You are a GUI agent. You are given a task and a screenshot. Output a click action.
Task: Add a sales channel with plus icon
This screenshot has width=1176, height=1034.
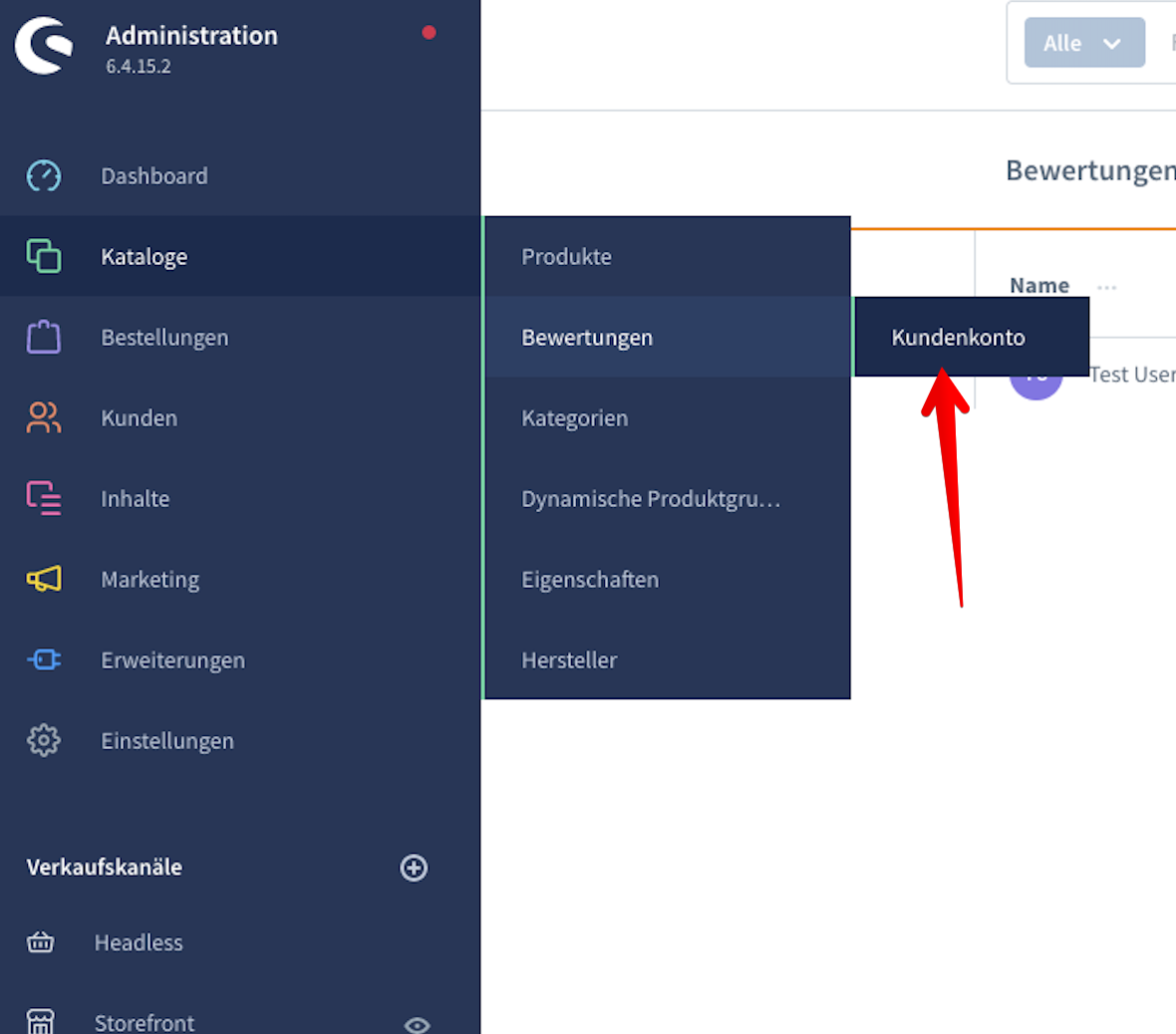point(414,868)
